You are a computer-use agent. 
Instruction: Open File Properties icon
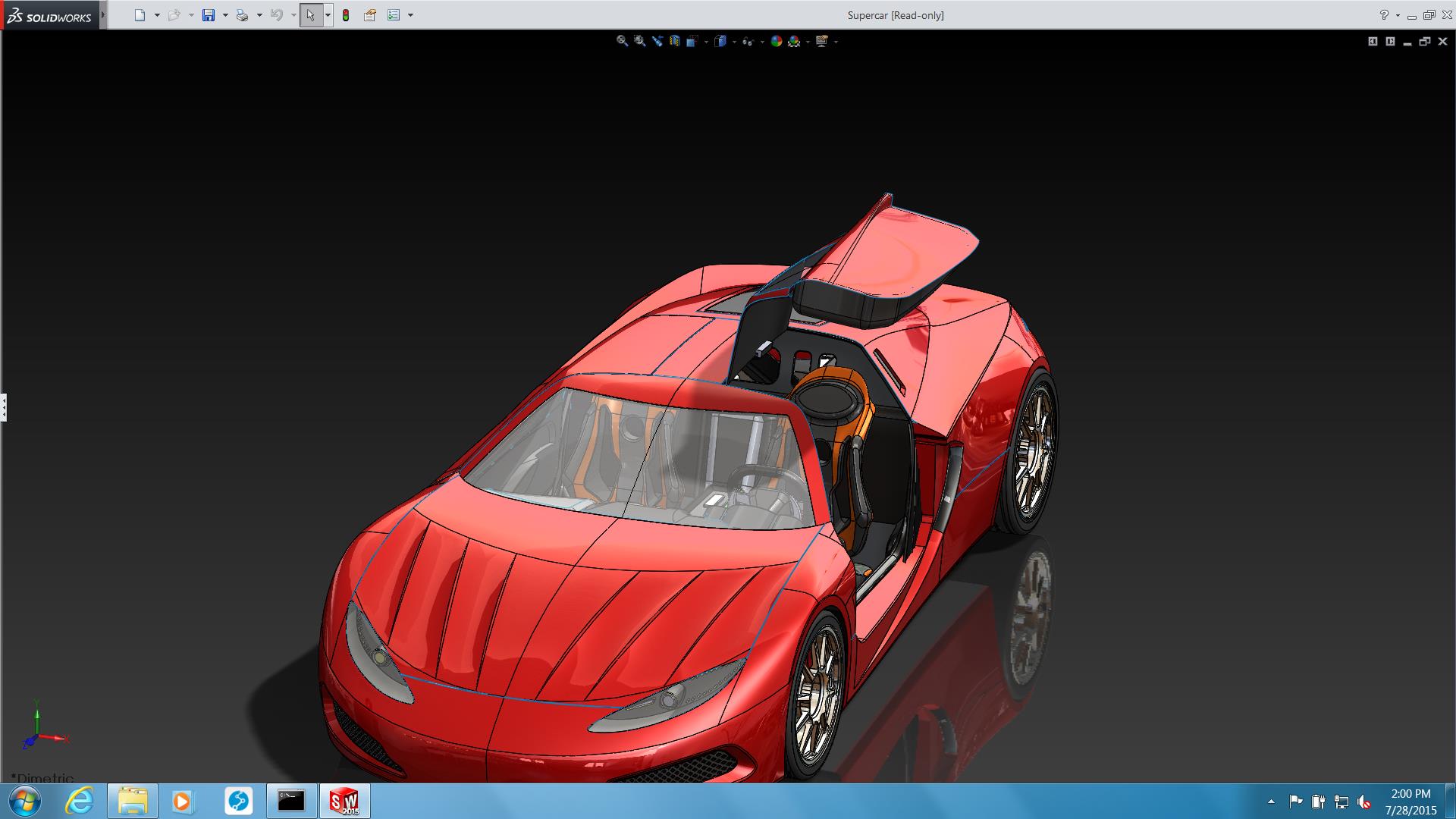[369, 15]
